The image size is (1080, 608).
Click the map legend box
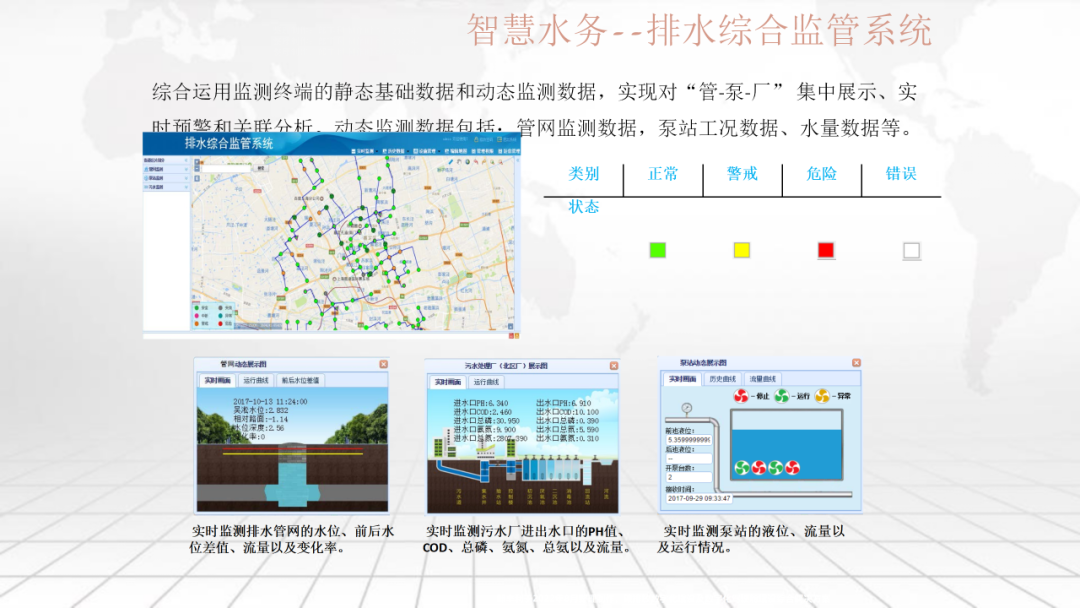213,315
